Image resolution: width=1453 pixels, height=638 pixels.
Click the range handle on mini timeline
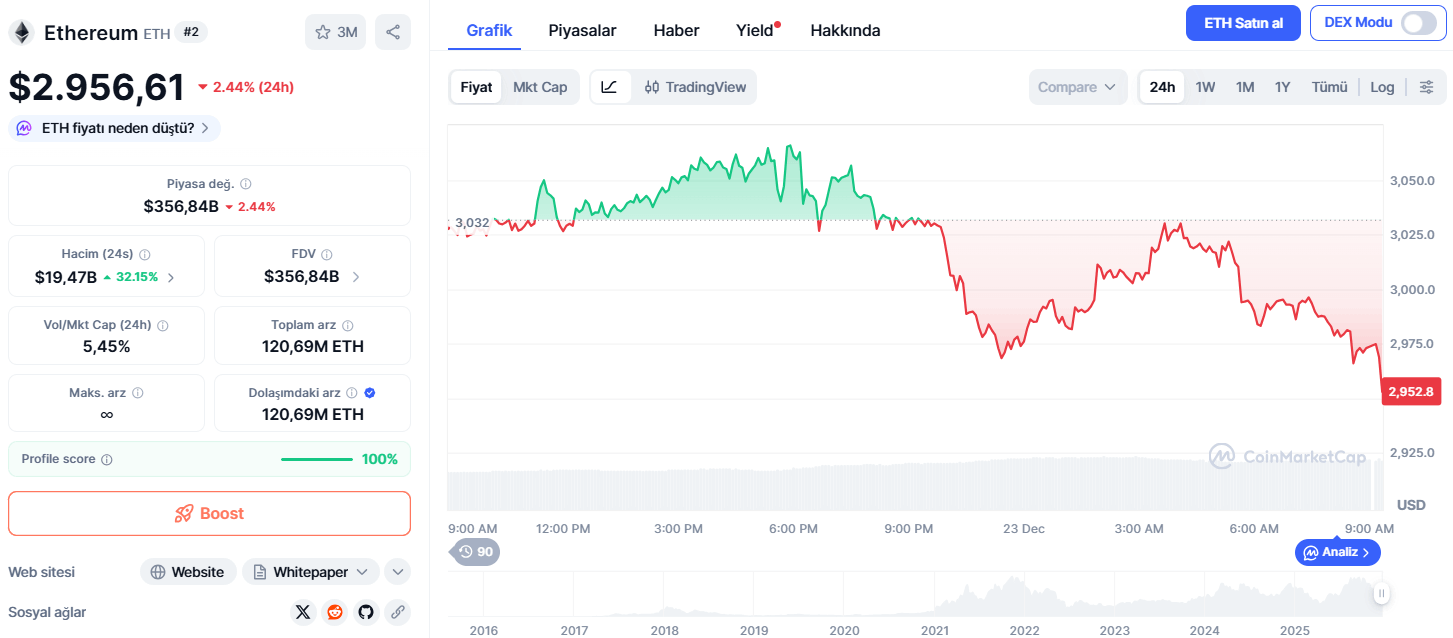tap(1381, 594)
